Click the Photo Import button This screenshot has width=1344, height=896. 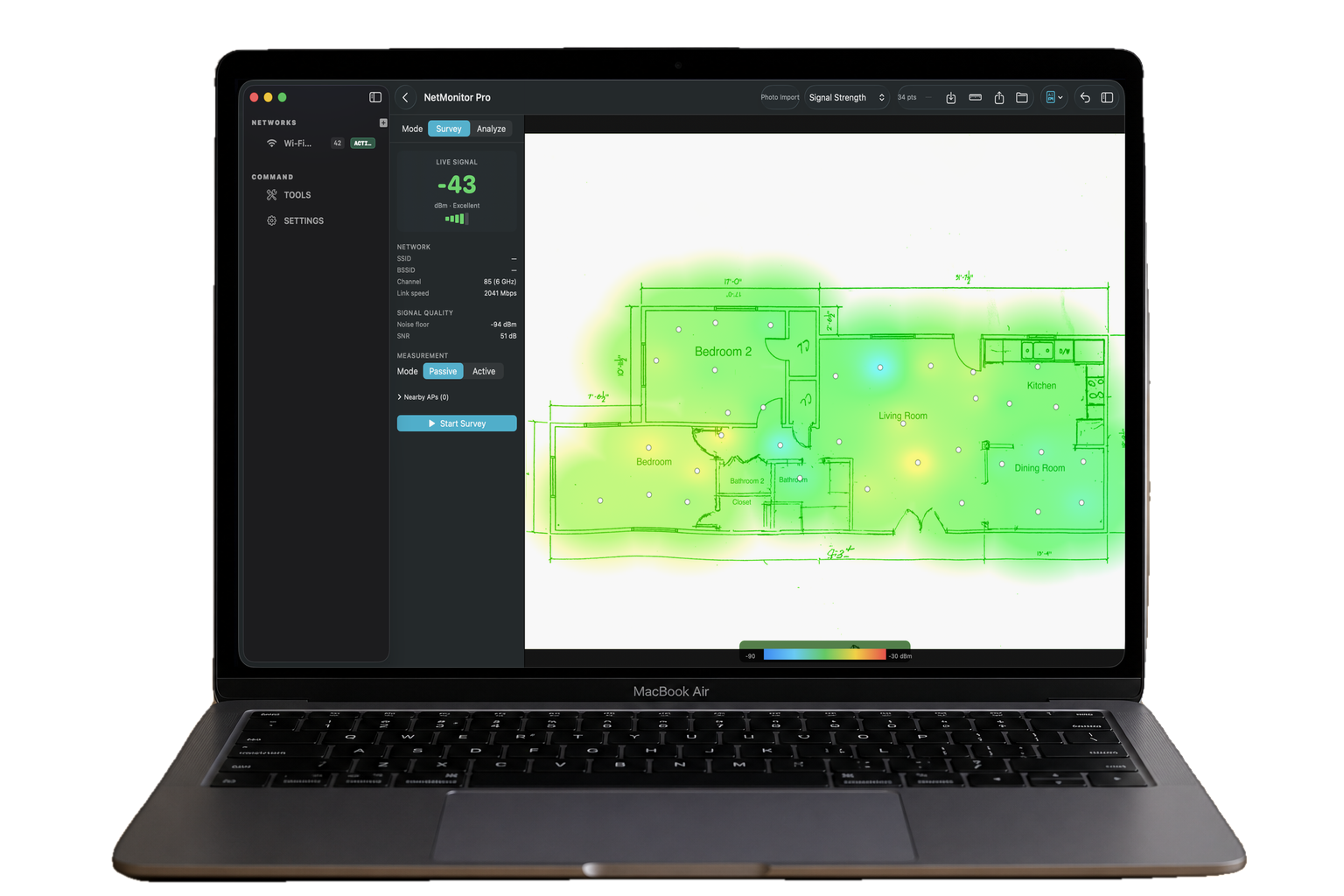[780, 97]
